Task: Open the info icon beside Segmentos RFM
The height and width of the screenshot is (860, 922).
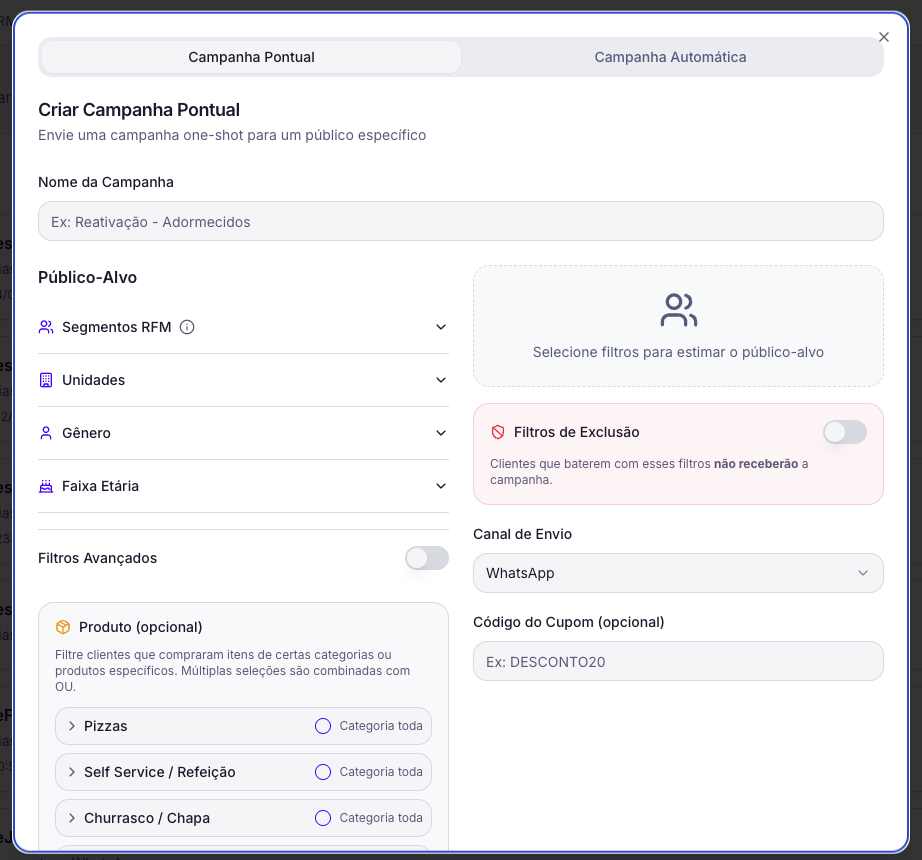Action: [x=187, y=327]
